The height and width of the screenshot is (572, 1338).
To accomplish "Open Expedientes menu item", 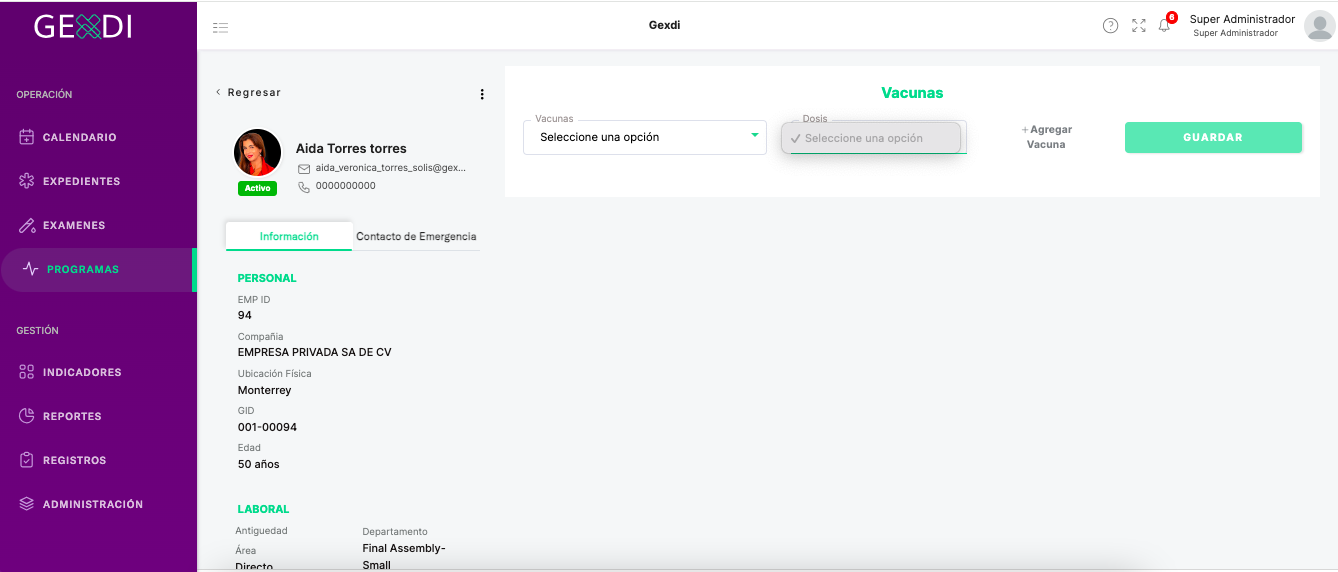I will click(x=98, y=181).
